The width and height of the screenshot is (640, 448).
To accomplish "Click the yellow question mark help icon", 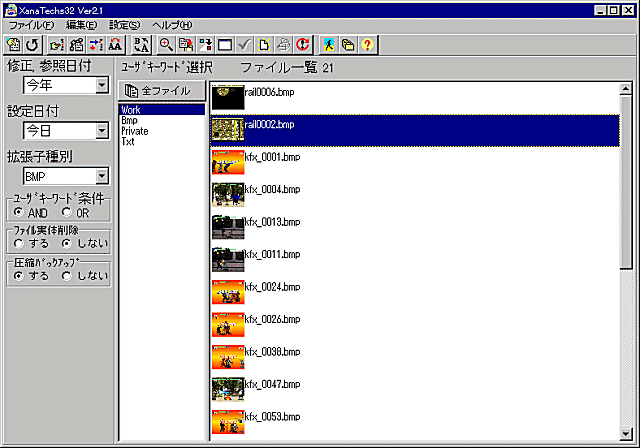I will [367, 44].
